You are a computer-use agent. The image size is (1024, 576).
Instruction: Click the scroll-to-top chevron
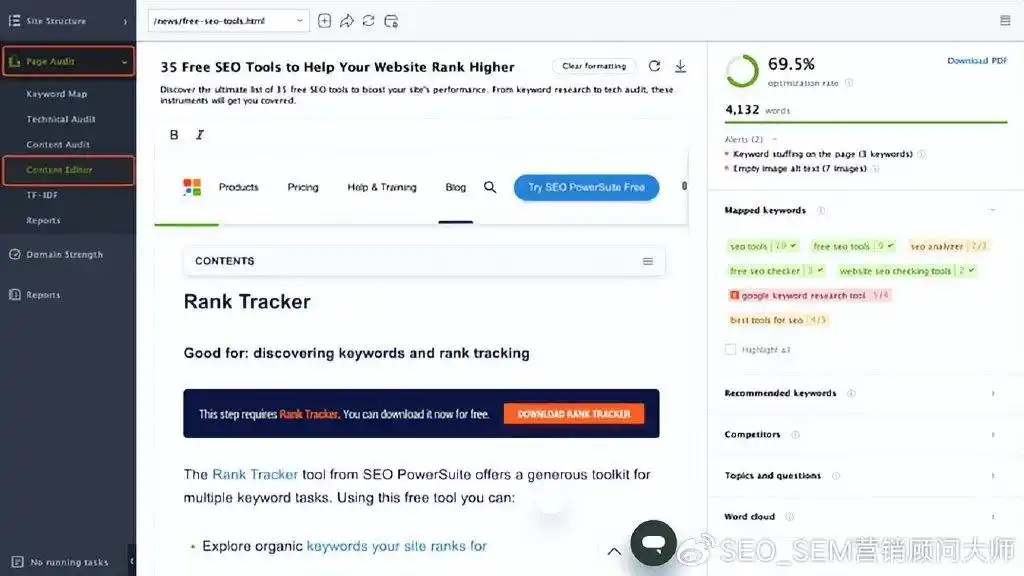614,551
